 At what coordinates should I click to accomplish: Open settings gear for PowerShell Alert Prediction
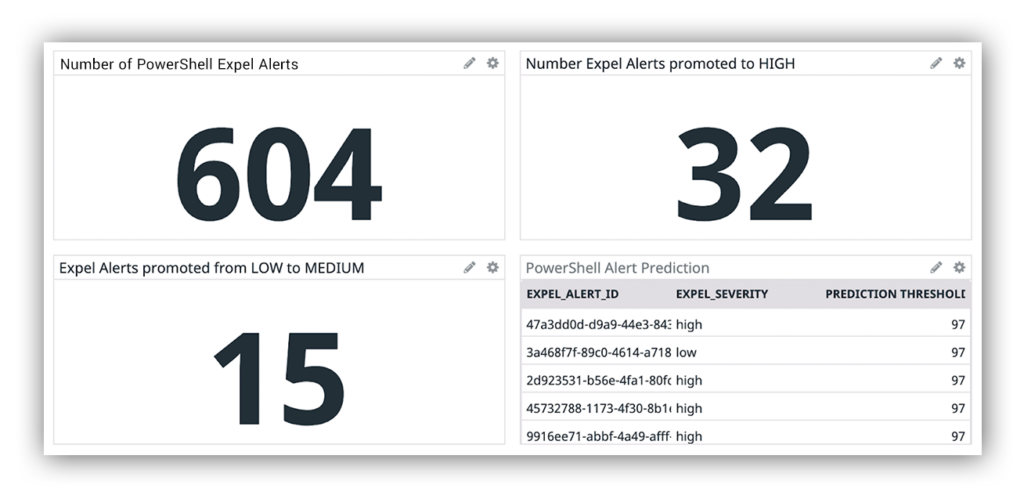[x=959, y=267]
